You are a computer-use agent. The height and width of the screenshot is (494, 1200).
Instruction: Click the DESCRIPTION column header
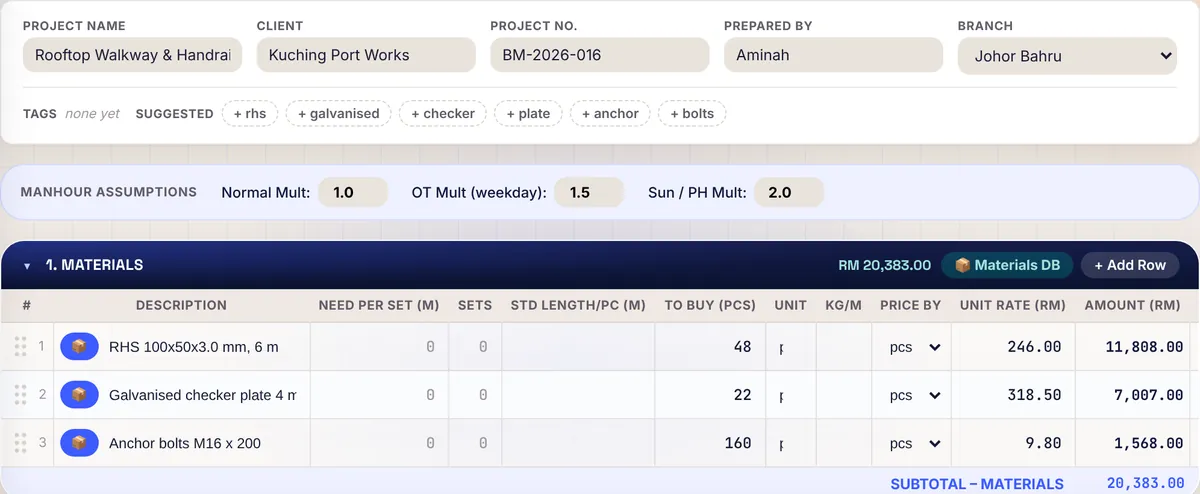(181, 305)
